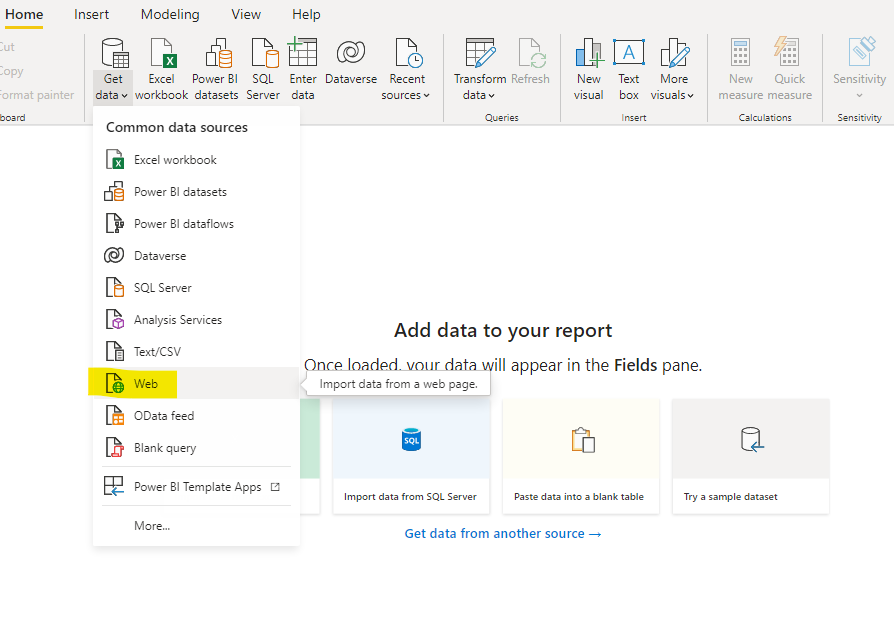Click More... in data sources menu
Viewport: 894px width, 626px height.
pyautogui.click(x=196, y=526)
